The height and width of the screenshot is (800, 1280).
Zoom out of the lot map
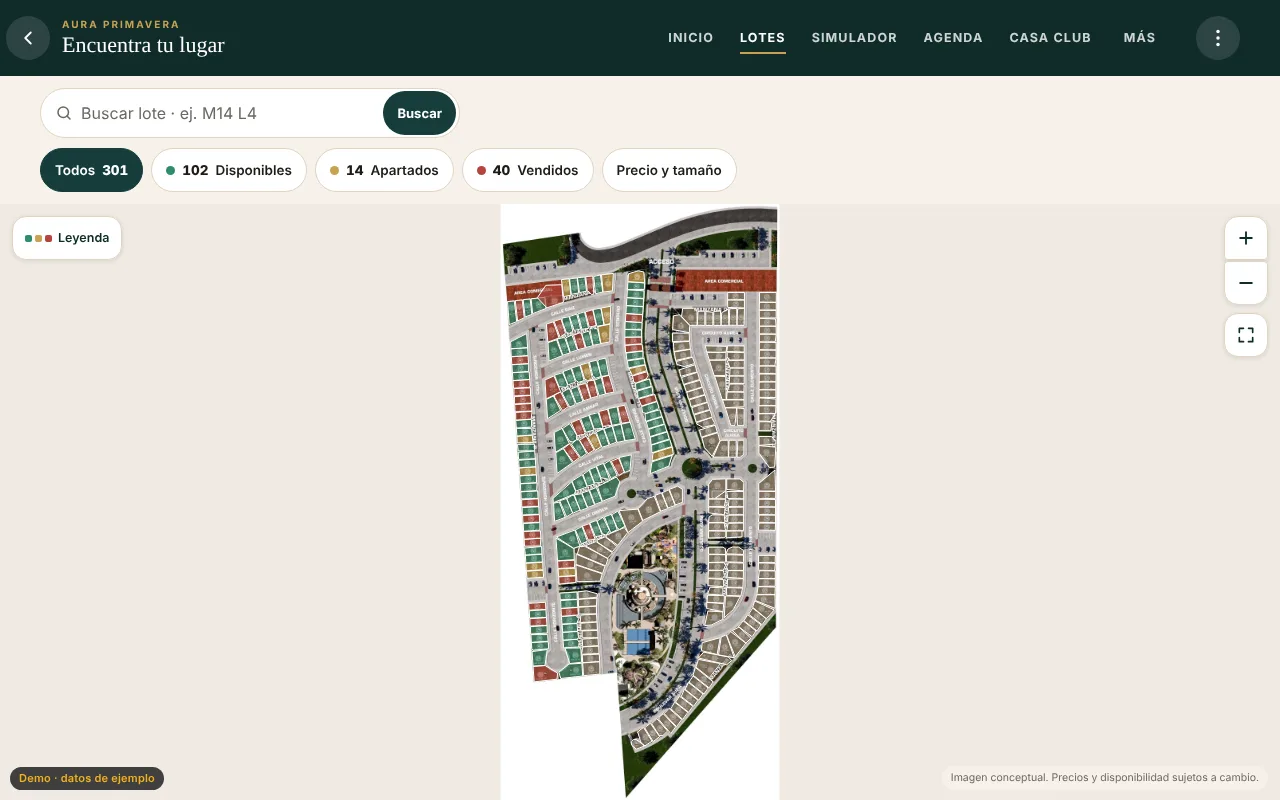point(1246,283)
